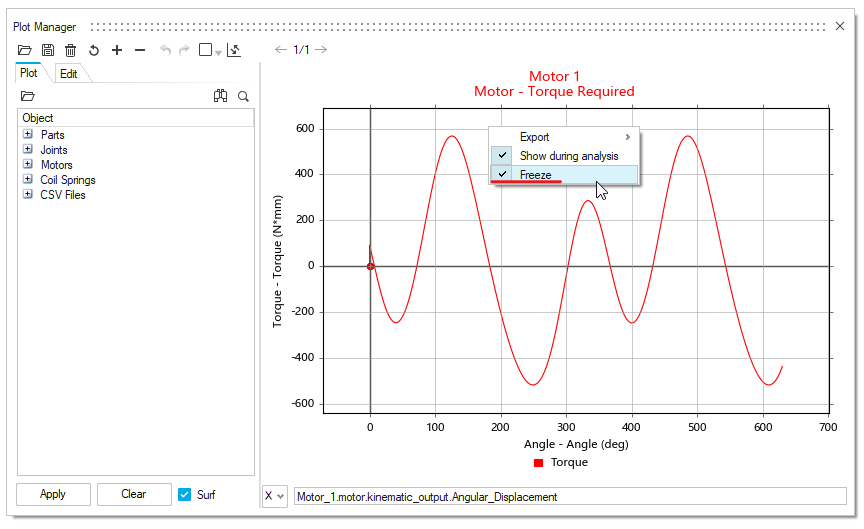This screenshot has width=864, height=529.
Task: Save the plot with the floppy disk icon
Action: [47, 50]
